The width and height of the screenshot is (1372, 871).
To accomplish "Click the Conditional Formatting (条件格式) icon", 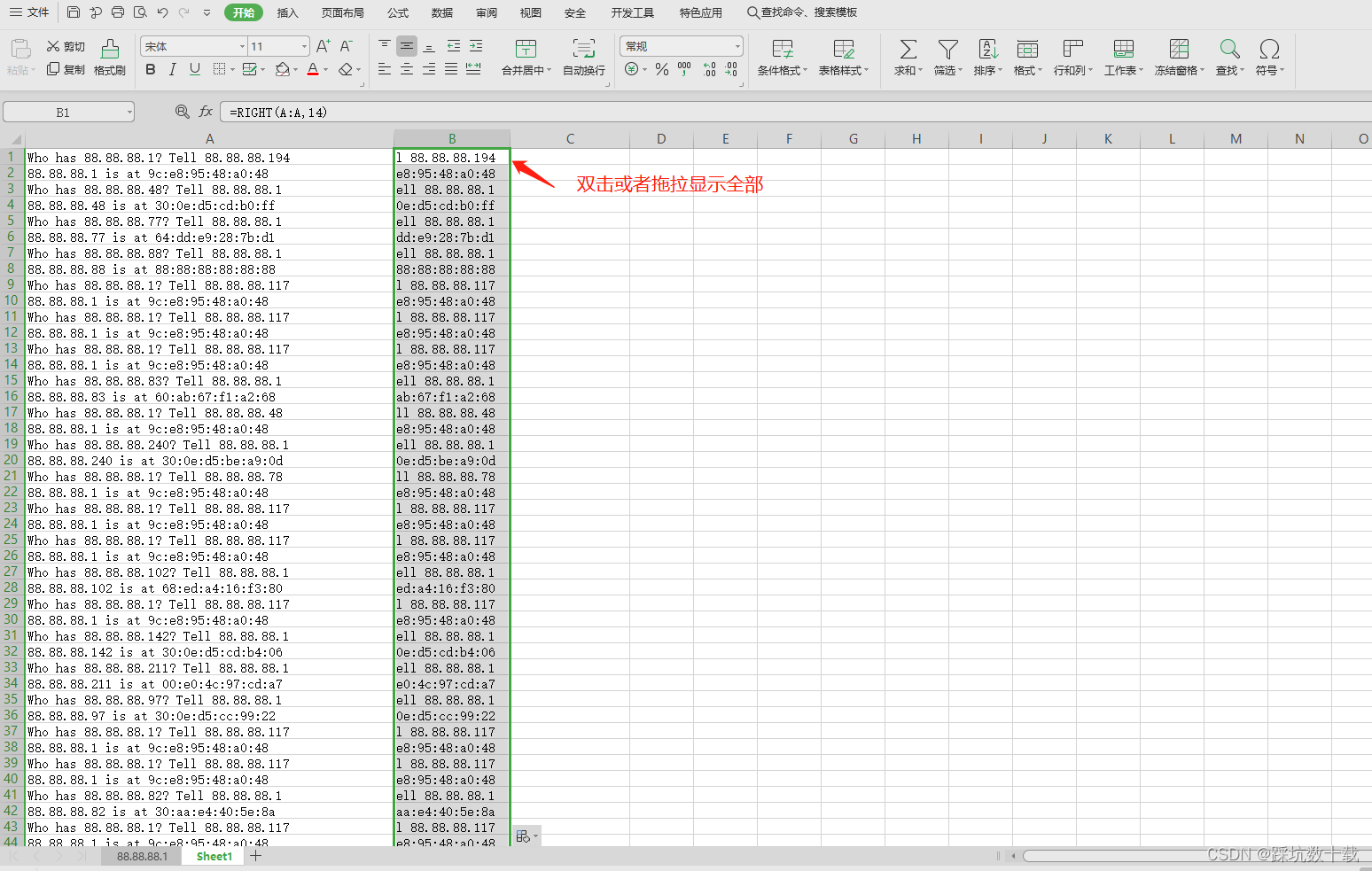I will pyautogui.click(x=783, y=49).
